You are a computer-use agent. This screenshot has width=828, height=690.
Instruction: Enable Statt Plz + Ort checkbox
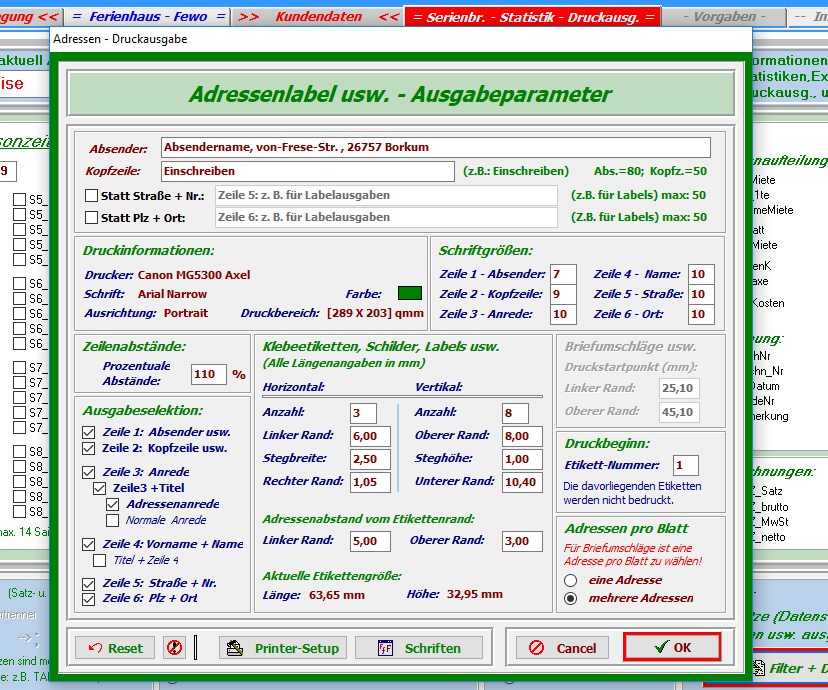(92, 217)
